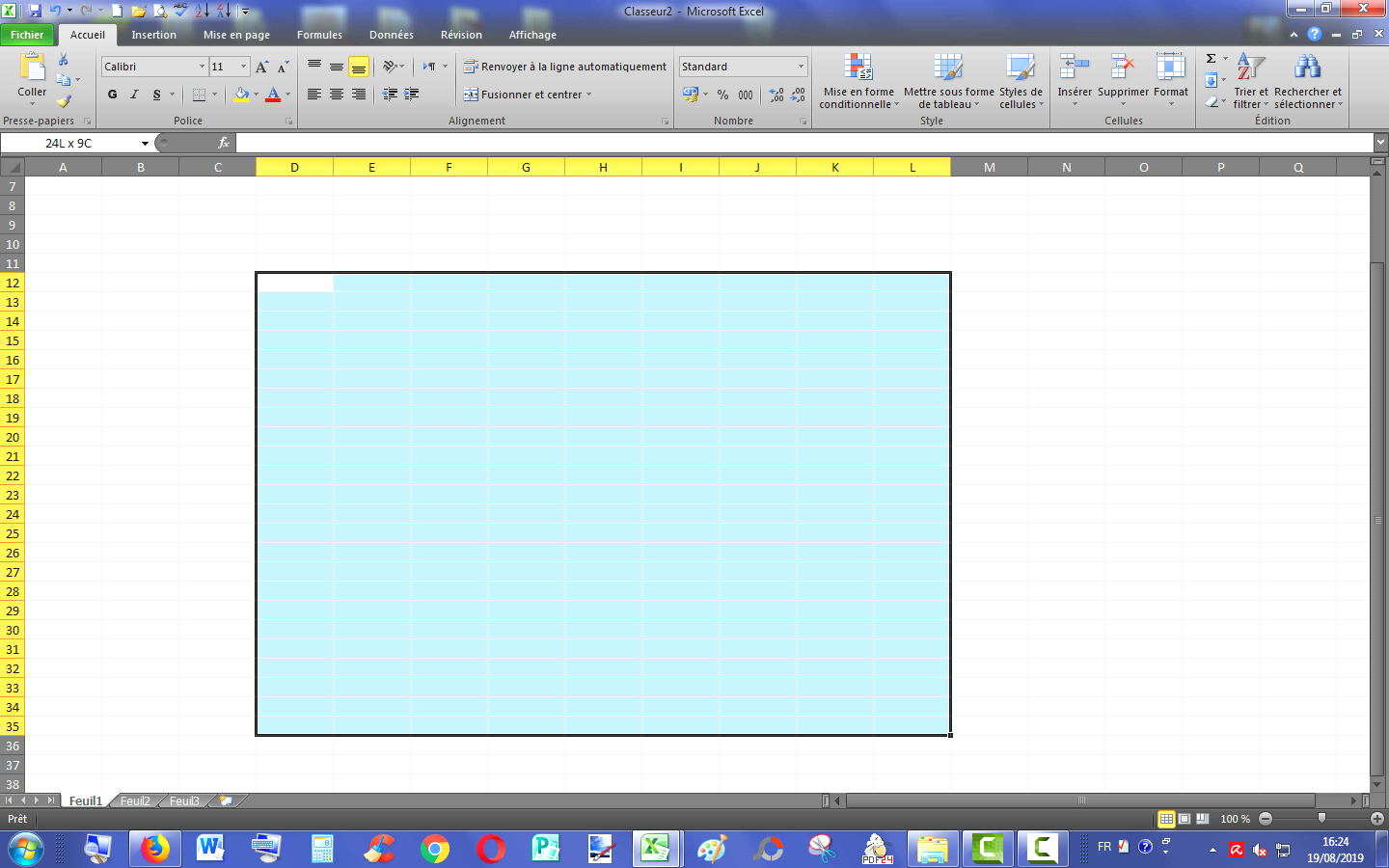Switch to the Feuil2 sheet tab
This screenshot has width=1389, height=868.
tap(136, 800)
